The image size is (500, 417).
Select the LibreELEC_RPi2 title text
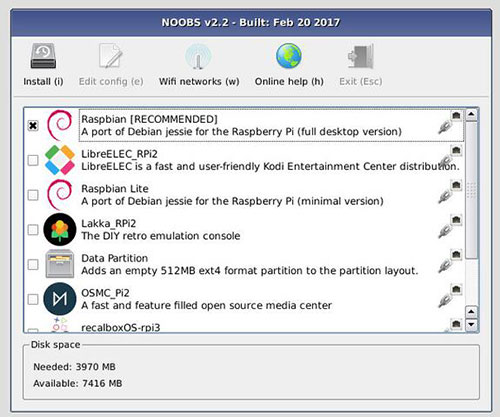pos(119,154)
